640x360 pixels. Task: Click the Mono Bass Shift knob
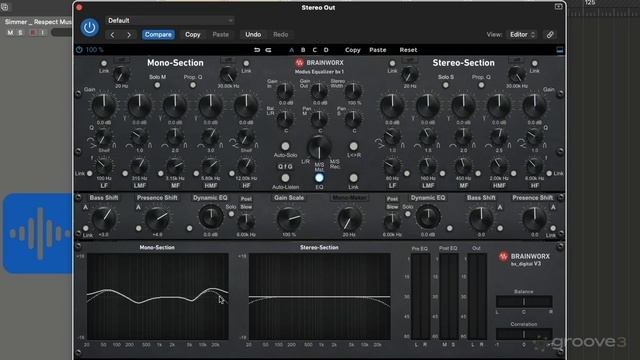pos(104,219)
